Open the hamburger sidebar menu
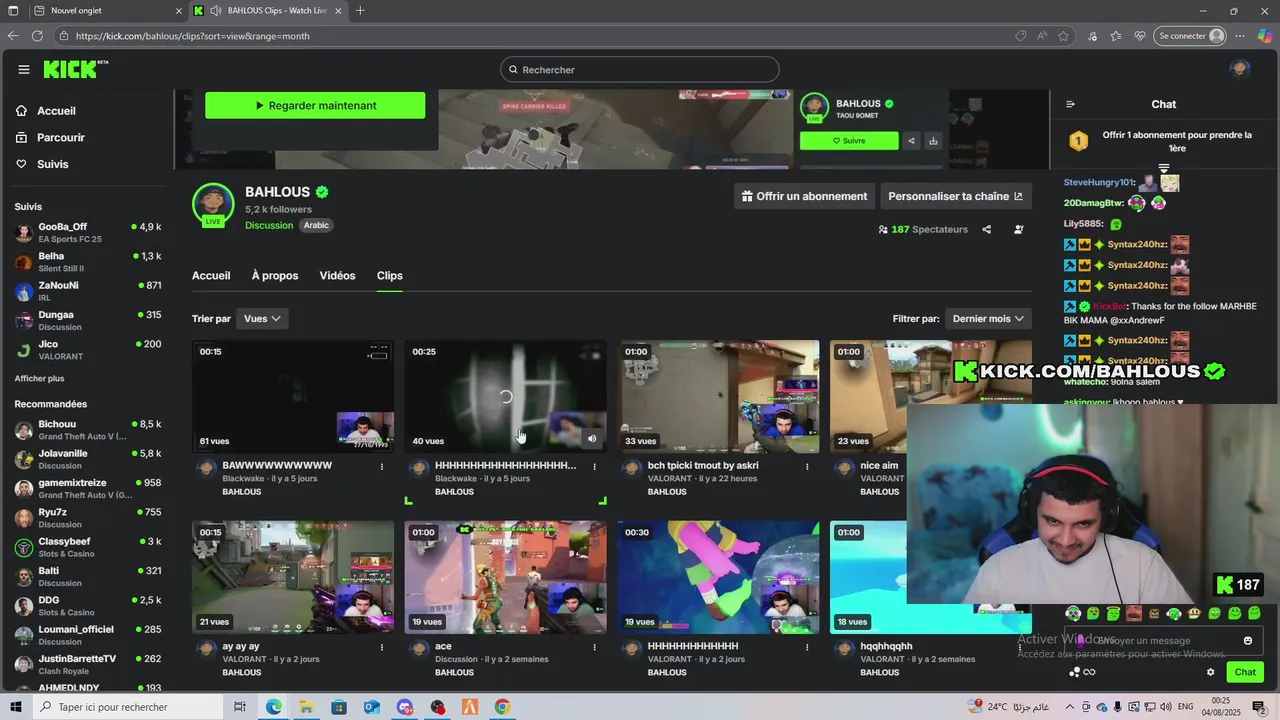 [24, 69]
